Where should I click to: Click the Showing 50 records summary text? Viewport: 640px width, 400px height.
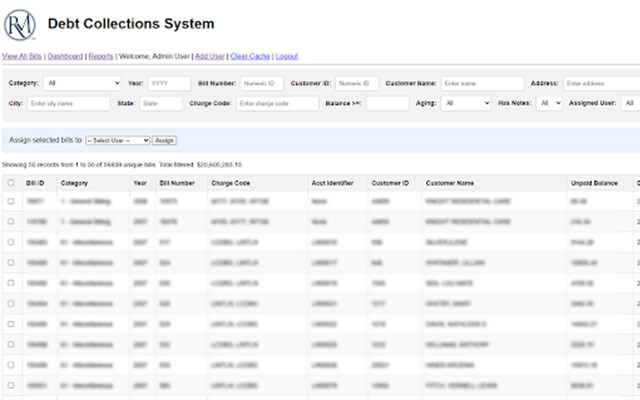[x=122, y=165]
